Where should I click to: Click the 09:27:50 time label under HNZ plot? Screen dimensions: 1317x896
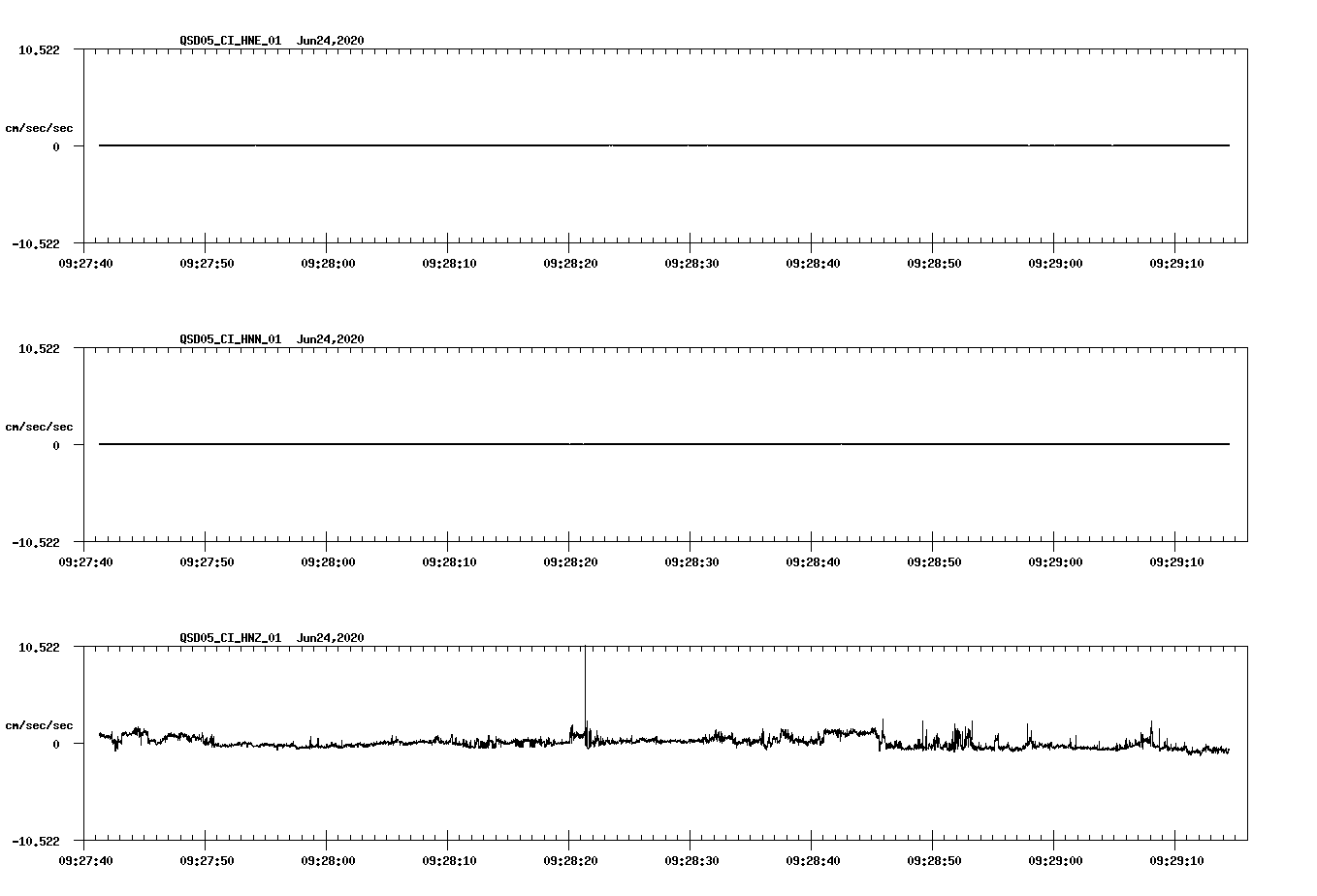(x=207, y=861)
